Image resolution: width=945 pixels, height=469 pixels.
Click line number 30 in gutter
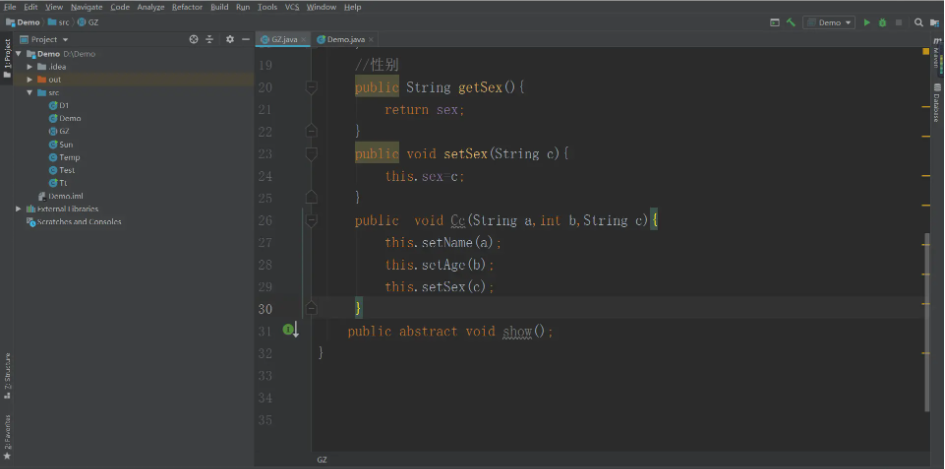(x=265, y=309)
